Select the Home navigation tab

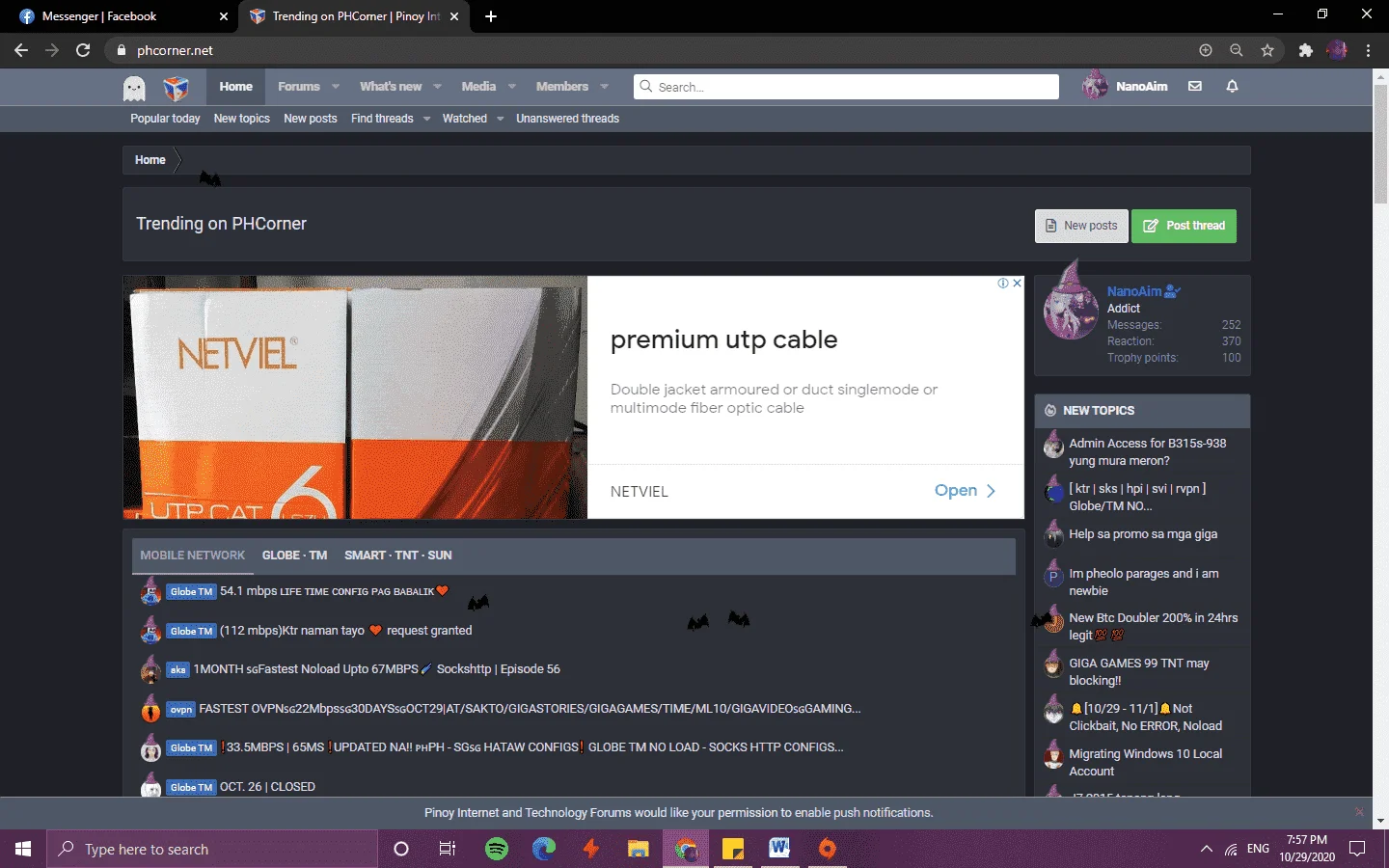[235, 87]
